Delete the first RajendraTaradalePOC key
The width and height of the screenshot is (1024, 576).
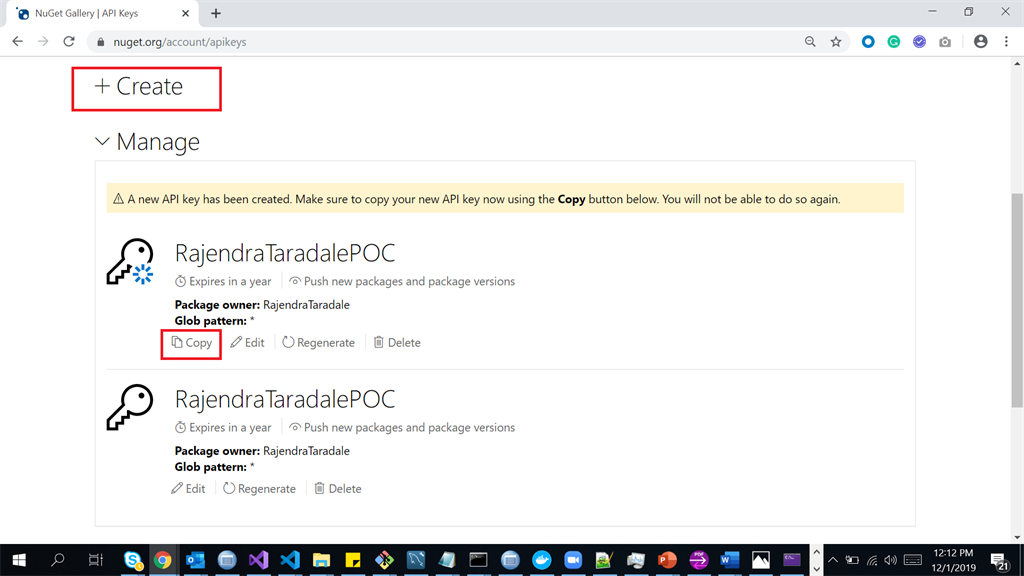pos(397,343)
